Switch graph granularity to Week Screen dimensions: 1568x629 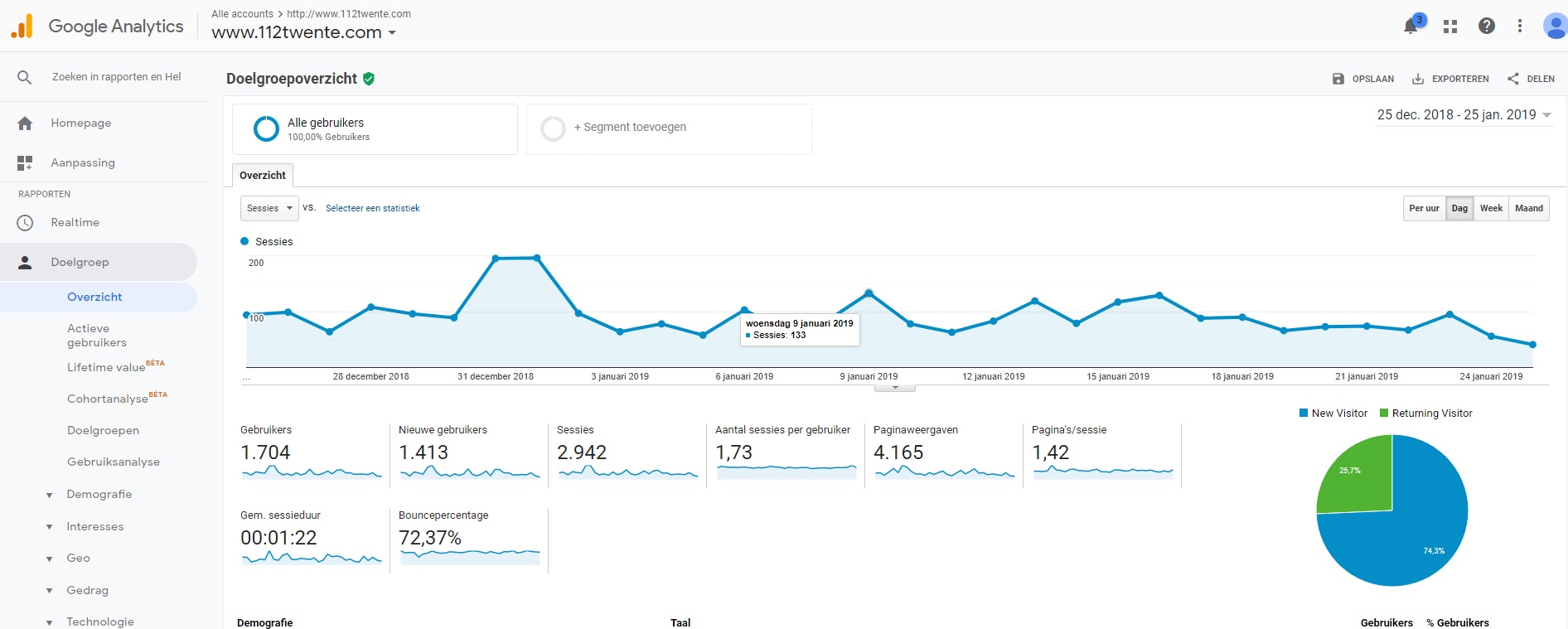click(1491, 208)
